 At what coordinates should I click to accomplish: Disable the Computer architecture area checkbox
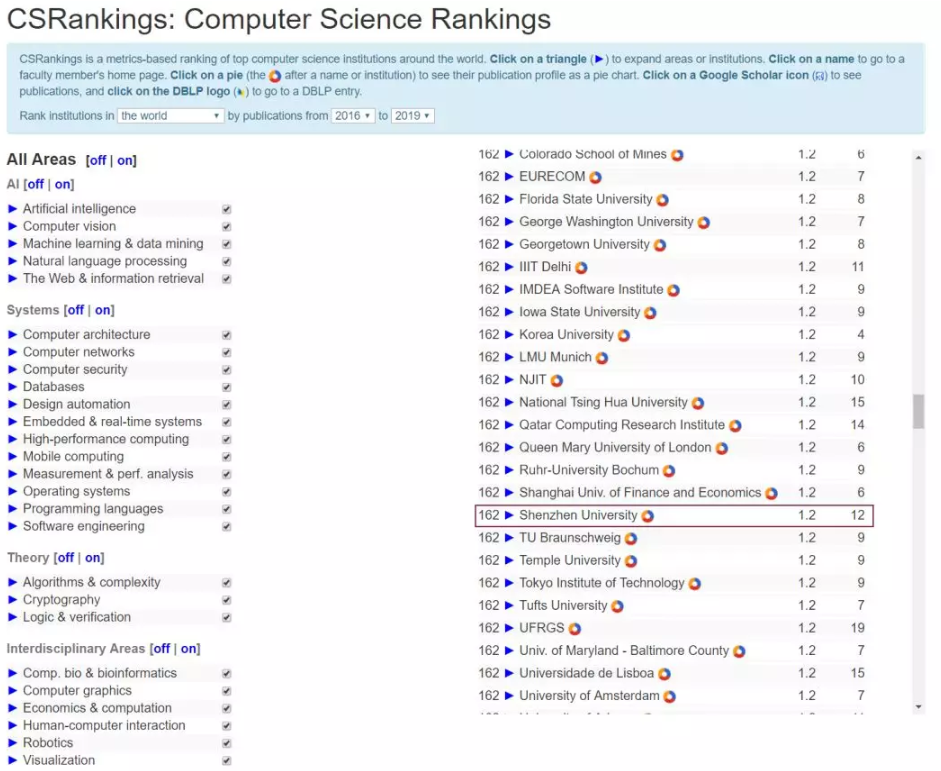pyautogui.click(x=226, y=335)
